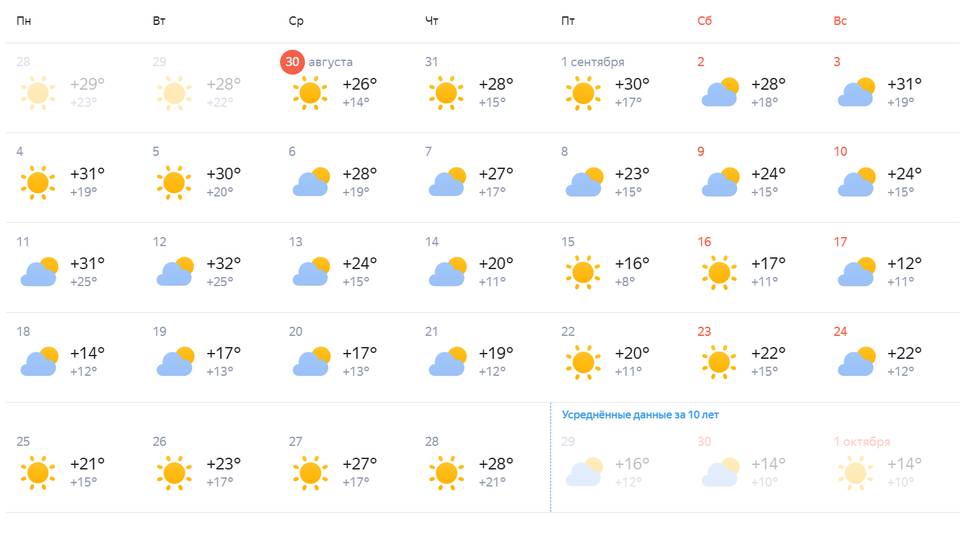
Task: Click the sun icon for August 30
Action: click(310, 93)
